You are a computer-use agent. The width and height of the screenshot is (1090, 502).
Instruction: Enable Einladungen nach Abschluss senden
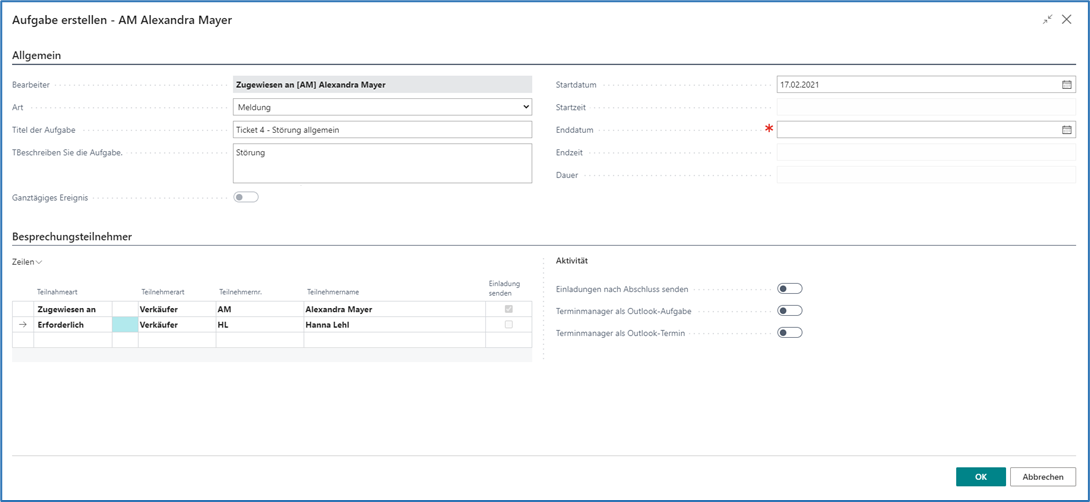click(x=789, y=289)
